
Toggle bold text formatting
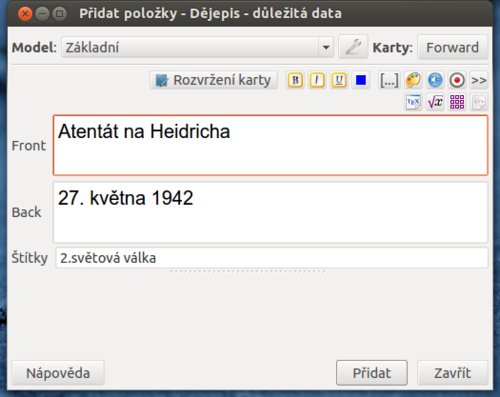click(295, 80)
